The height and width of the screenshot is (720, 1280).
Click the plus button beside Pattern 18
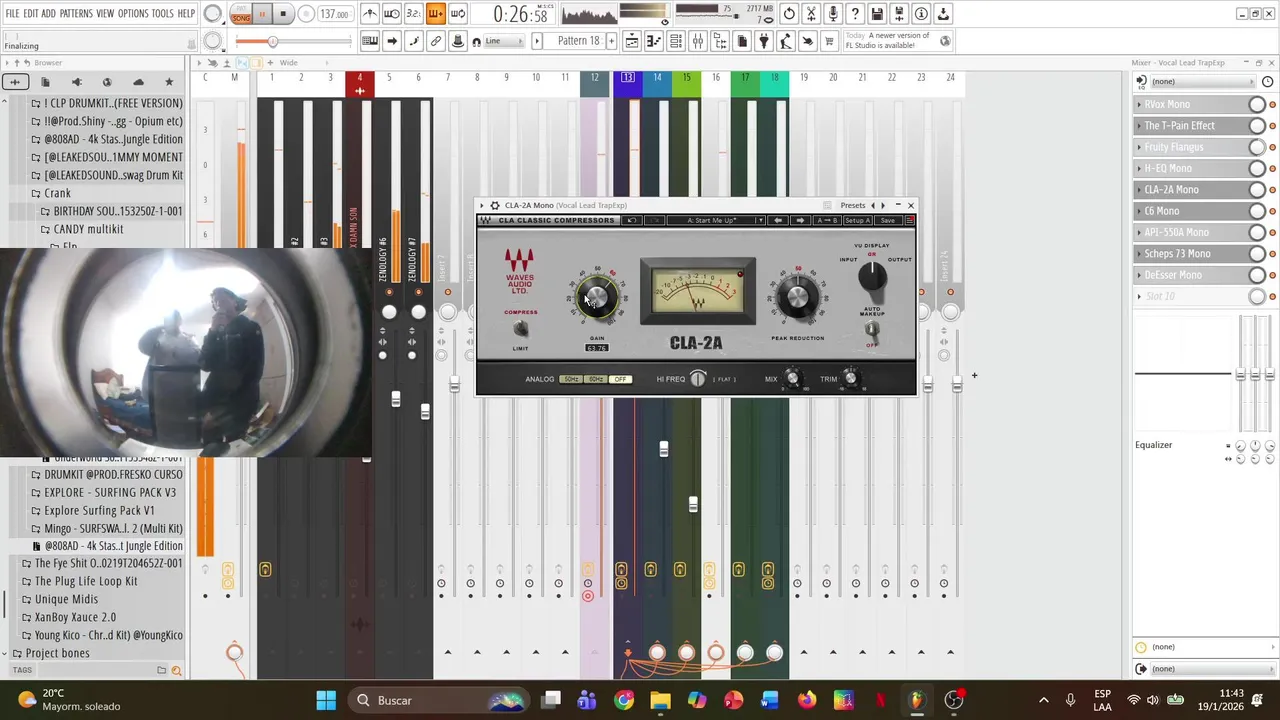point(610,41)
